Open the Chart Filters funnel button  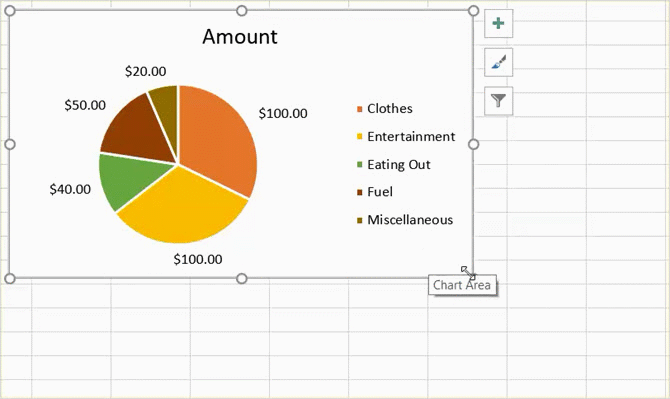point(498,101)
